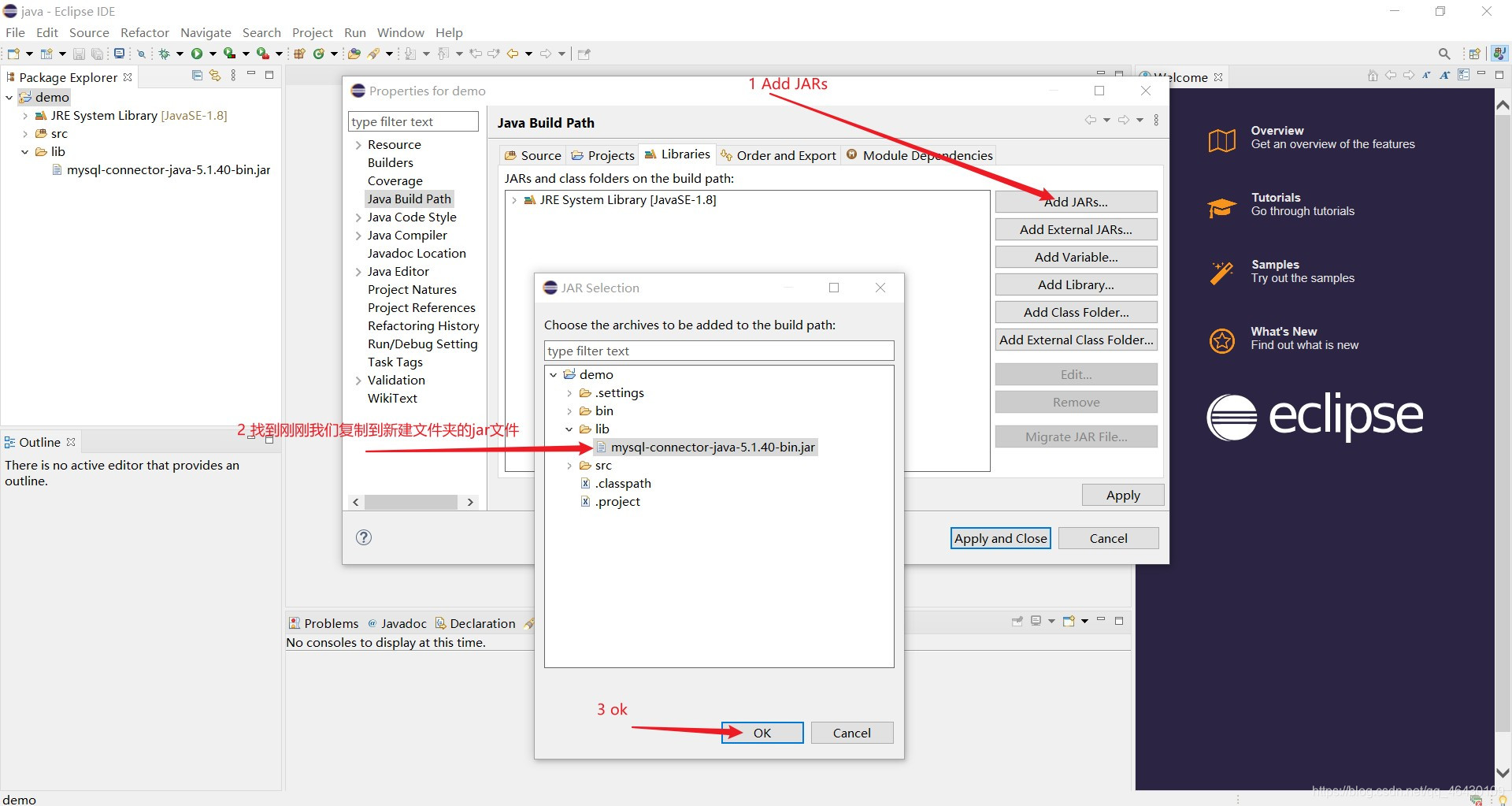1512x806 pixels.
Task: Click the Open Type folder icon
Action: 354,54
